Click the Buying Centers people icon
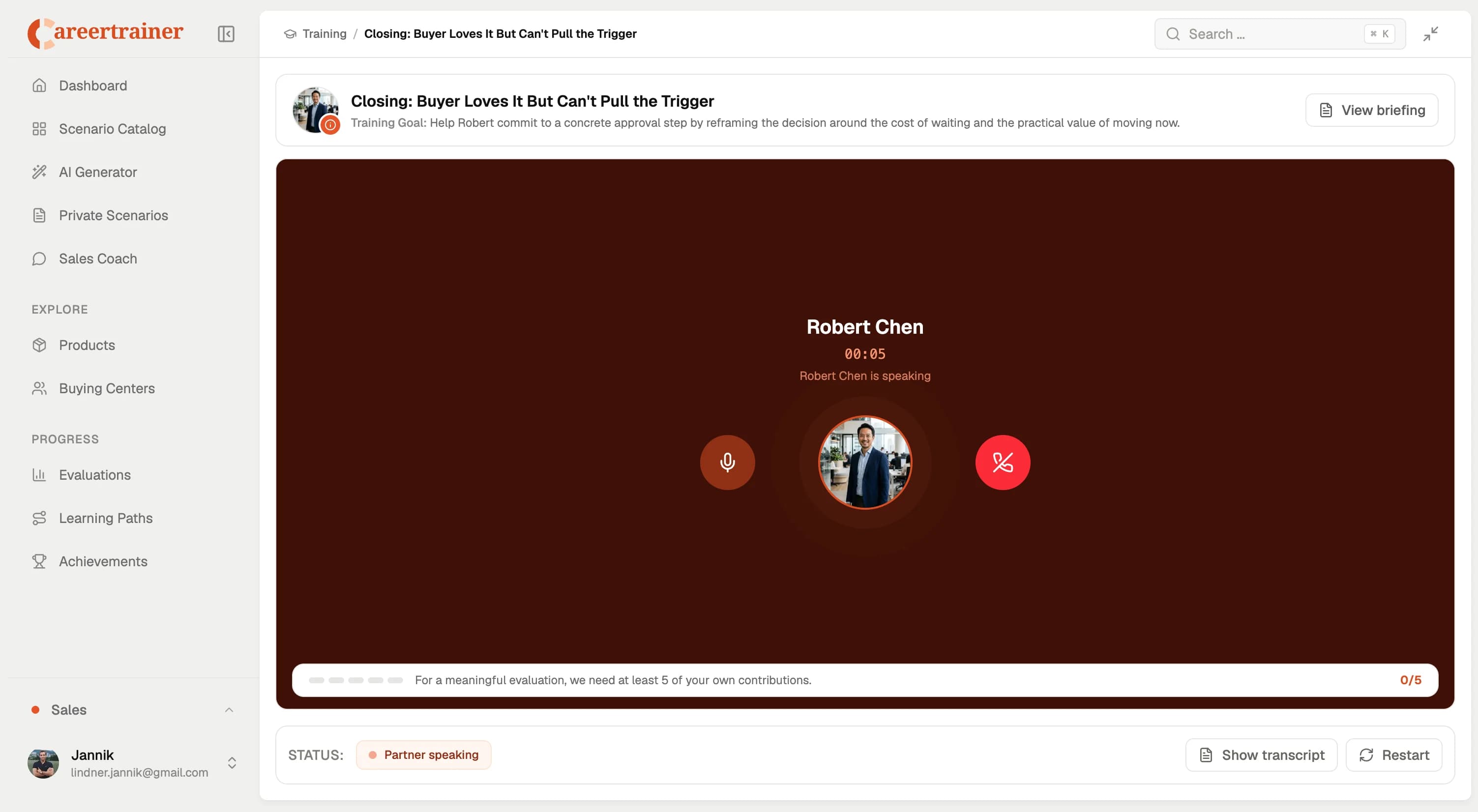This screenshot has height=812, width=1478. (39, 388)
